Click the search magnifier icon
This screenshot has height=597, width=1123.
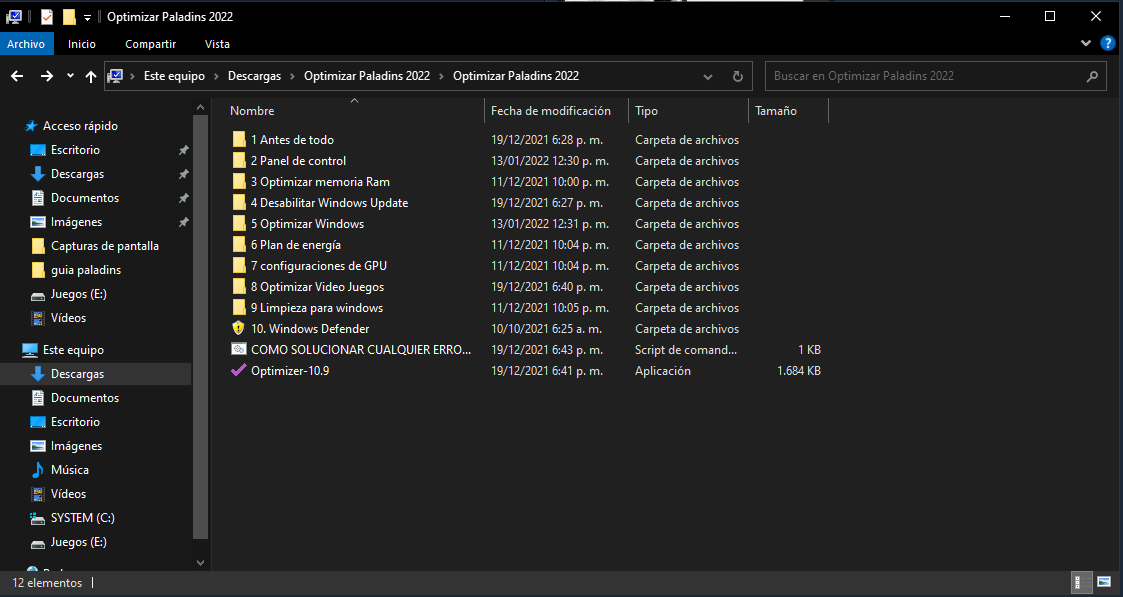tap(1091, 76)
